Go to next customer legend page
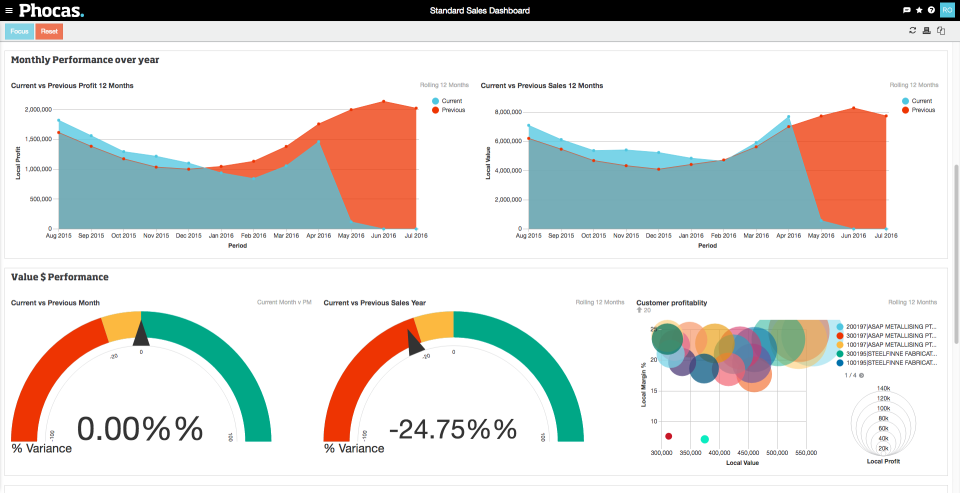960x493 pixels. [861, 375]
